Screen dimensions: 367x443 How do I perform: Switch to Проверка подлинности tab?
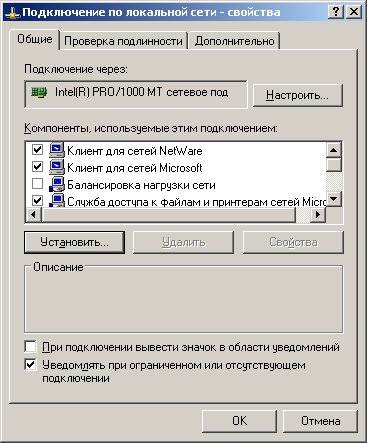pyautogui.click(x=123, y=41)
